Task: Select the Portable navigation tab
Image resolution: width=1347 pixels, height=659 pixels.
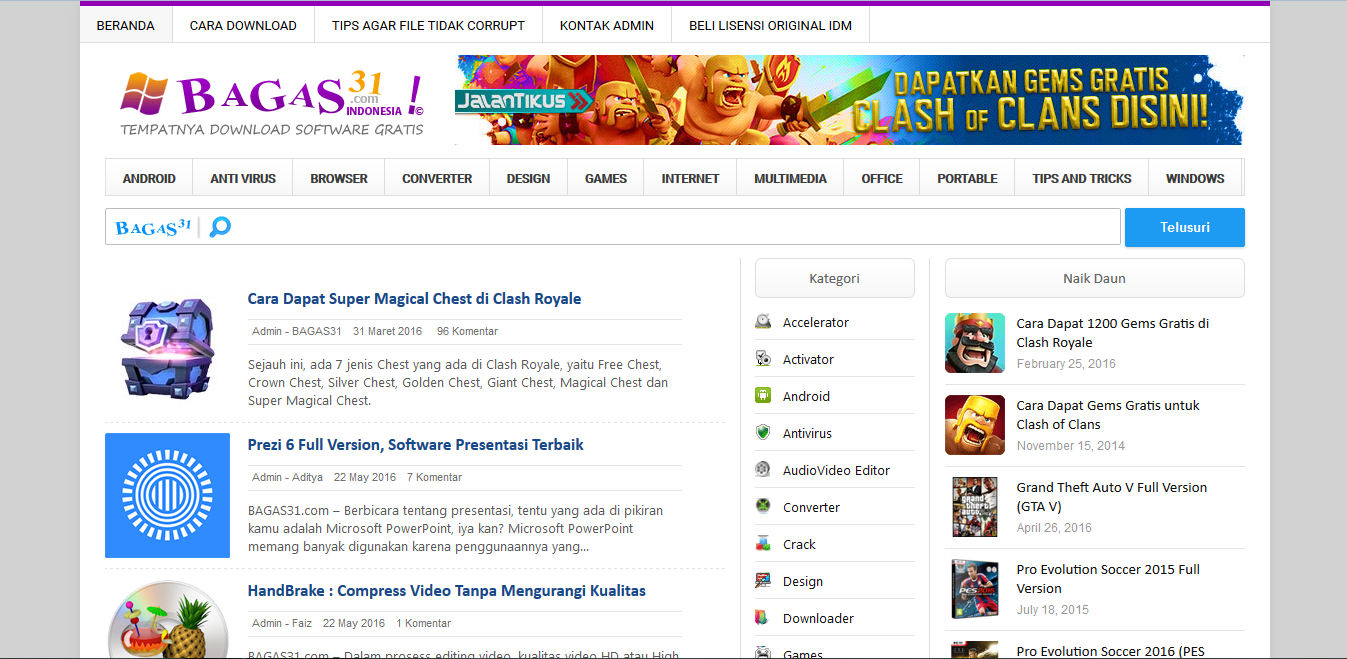Action: click(x=967, y=178)
